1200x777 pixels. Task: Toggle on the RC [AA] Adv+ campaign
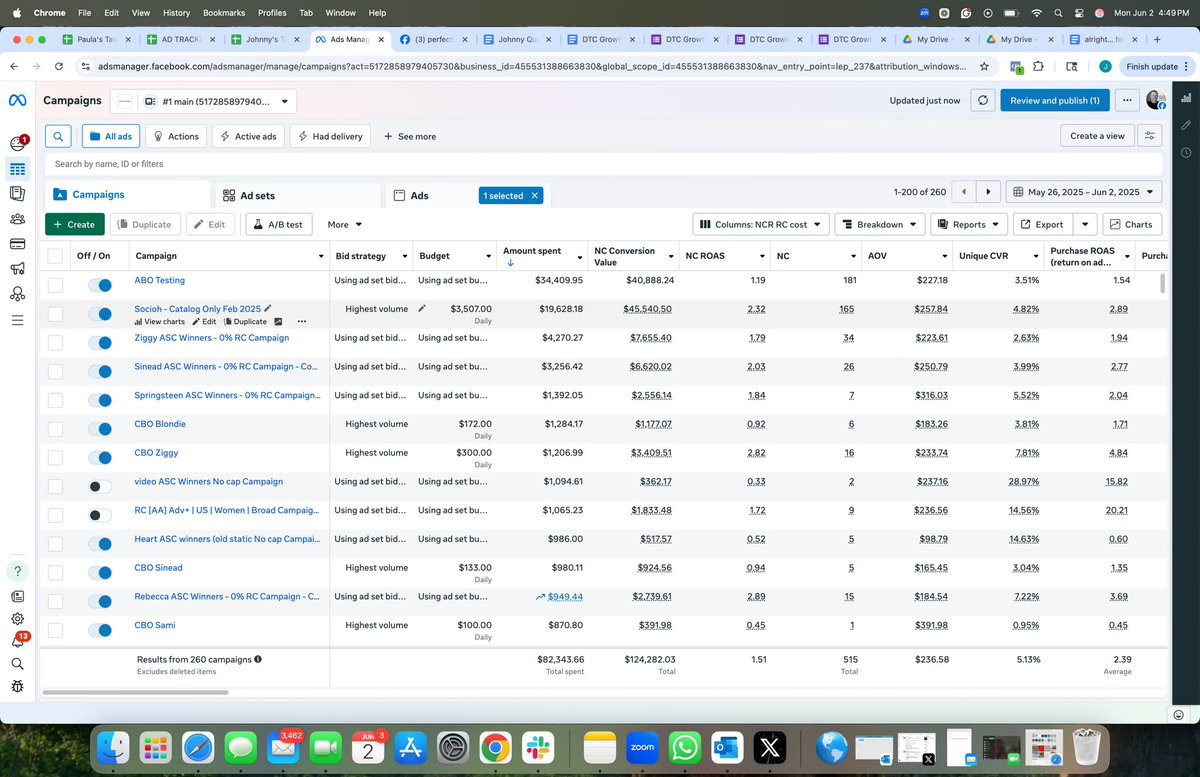pos(100,515)
